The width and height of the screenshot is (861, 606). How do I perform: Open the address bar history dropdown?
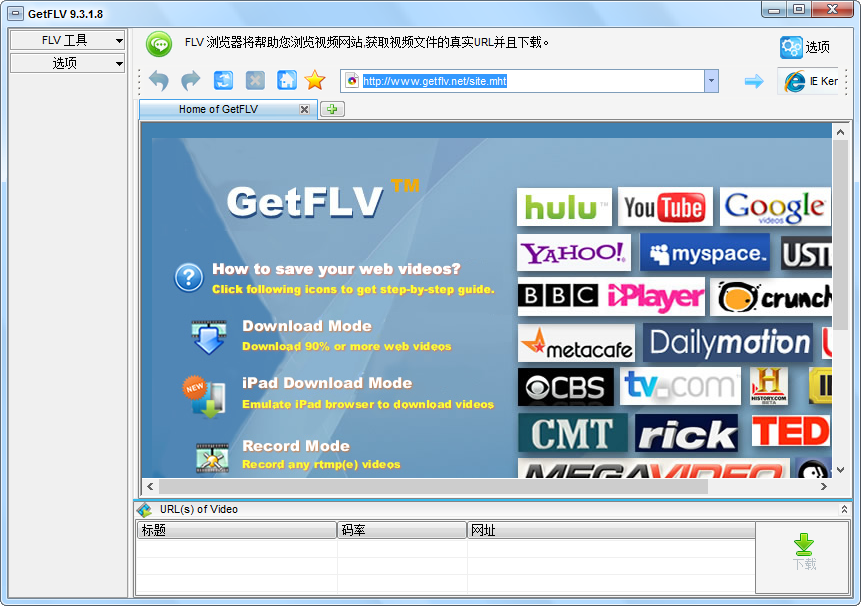[711, 81]
